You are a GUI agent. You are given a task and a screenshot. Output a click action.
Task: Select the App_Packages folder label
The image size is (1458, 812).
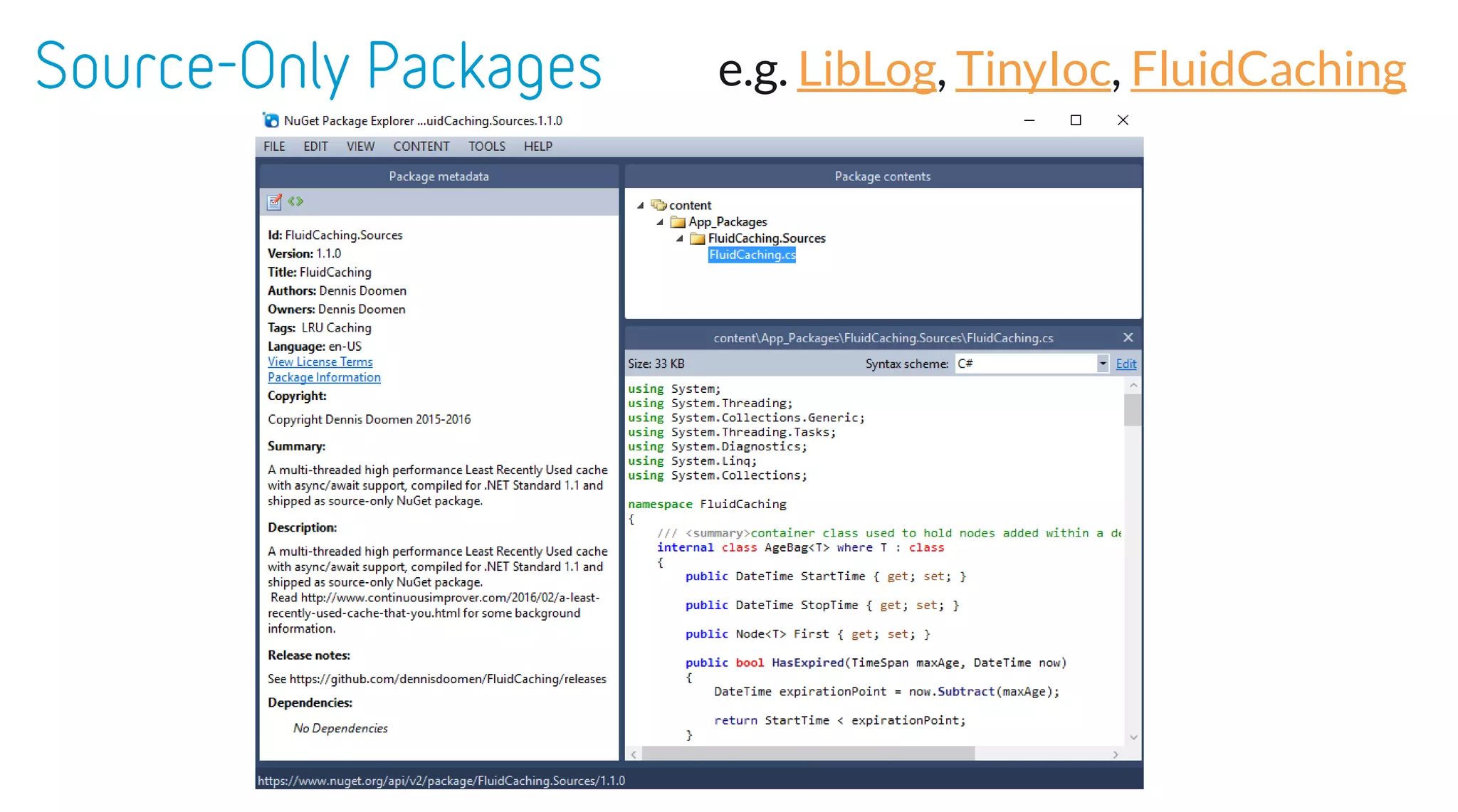coord(728,222)
